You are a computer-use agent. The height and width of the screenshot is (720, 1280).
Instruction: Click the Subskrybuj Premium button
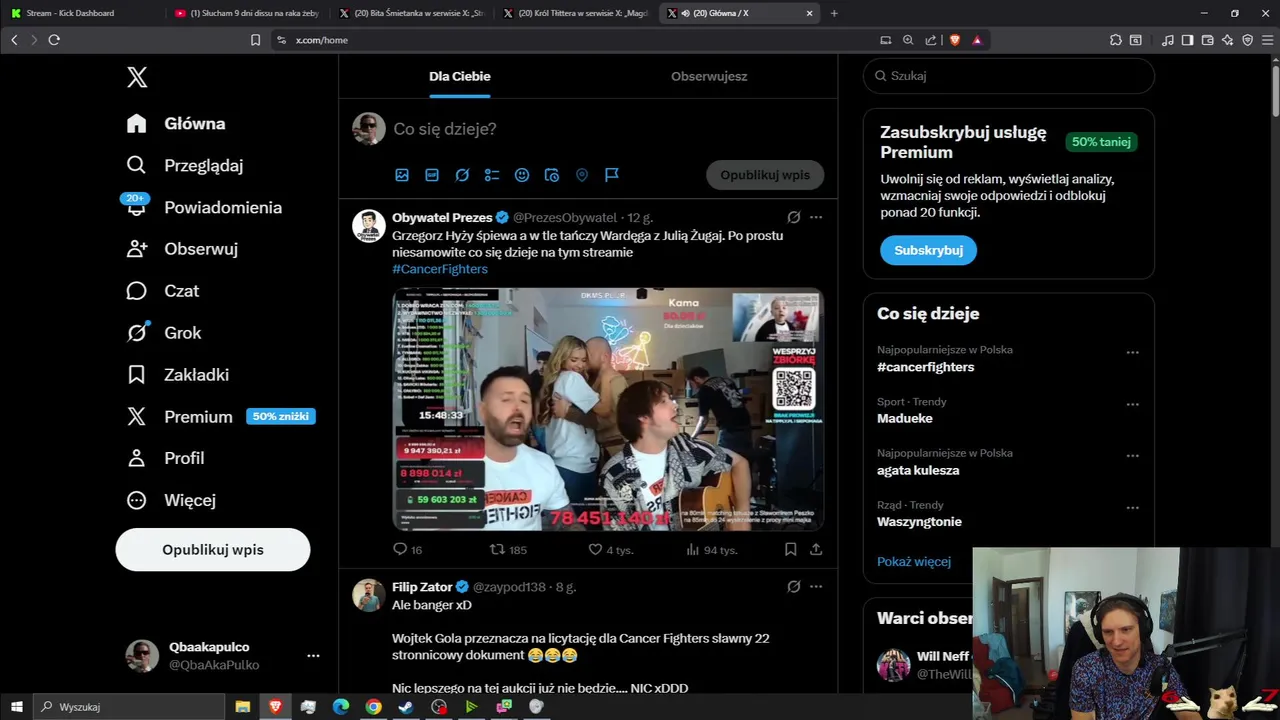(928, 250)
